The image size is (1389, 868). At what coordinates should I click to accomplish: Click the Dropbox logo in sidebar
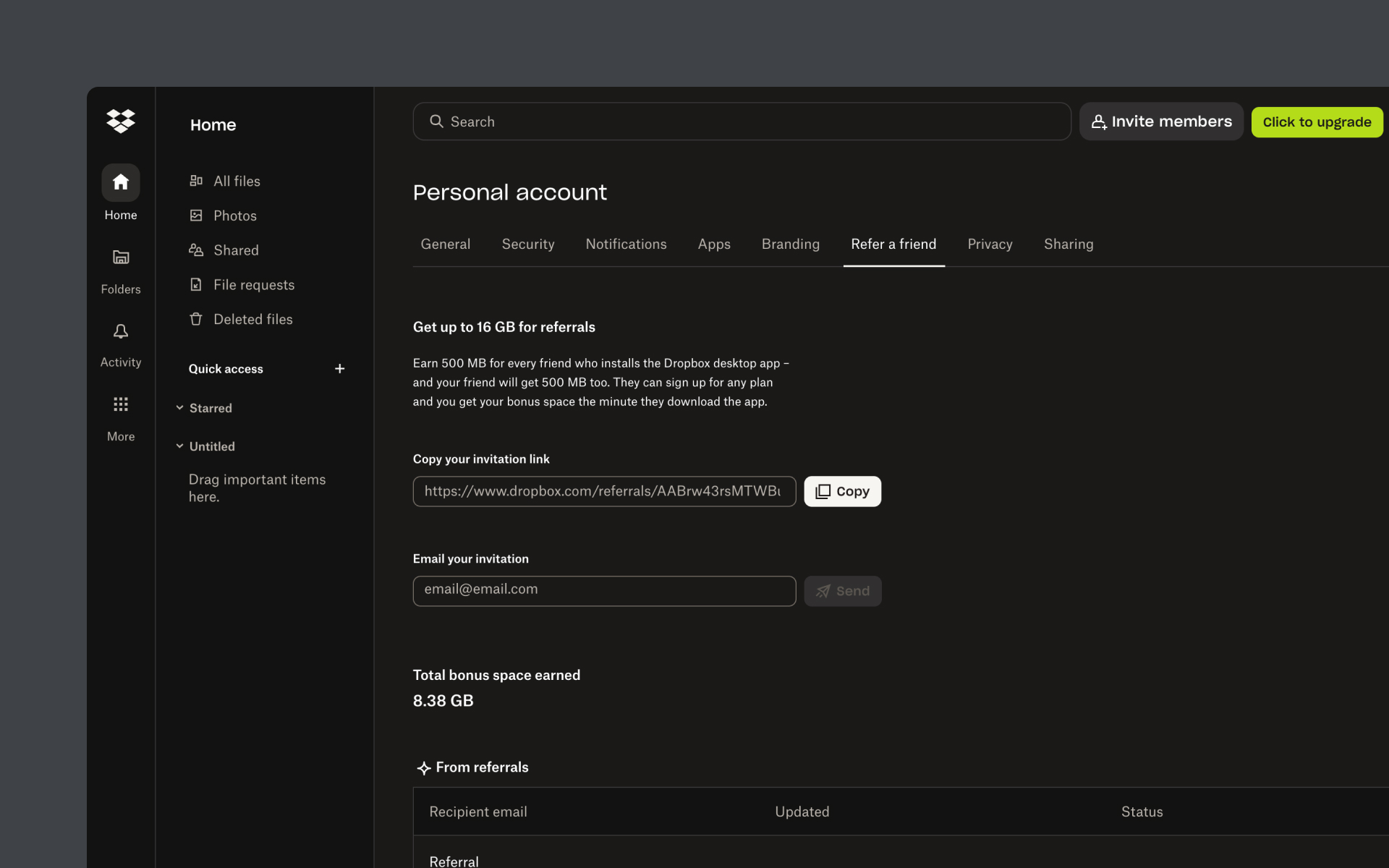(120, 121)
